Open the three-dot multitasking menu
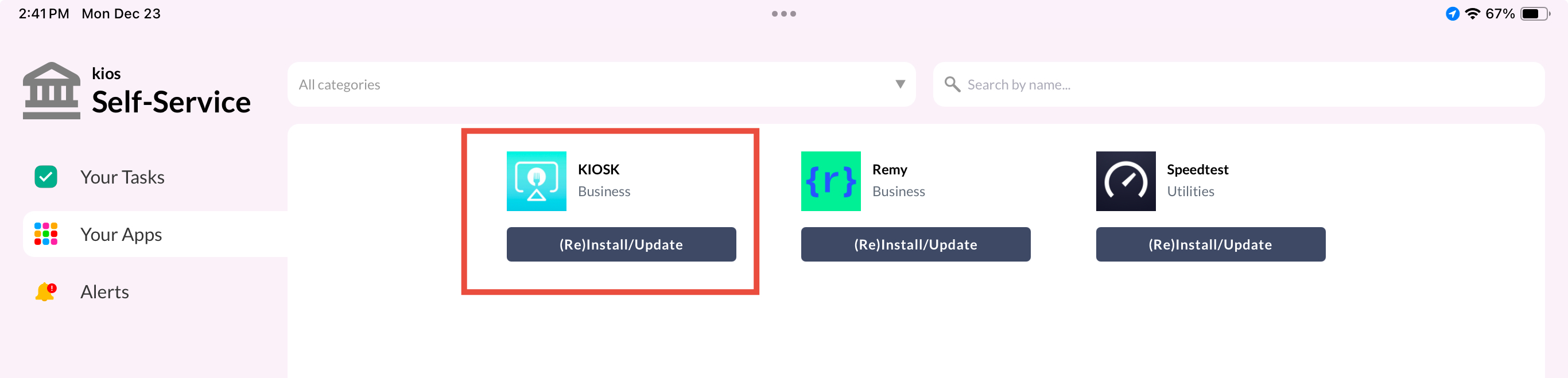1568x378 pixels. (x=784, y=13)
